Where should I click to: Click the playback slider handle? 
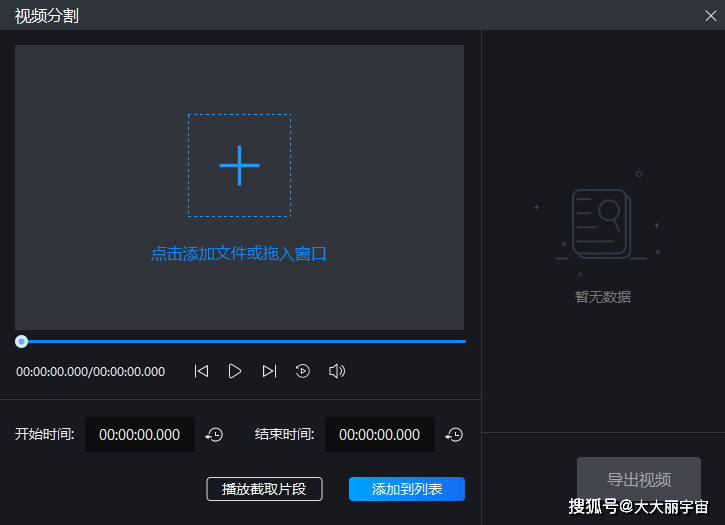(x=21, y=341)
